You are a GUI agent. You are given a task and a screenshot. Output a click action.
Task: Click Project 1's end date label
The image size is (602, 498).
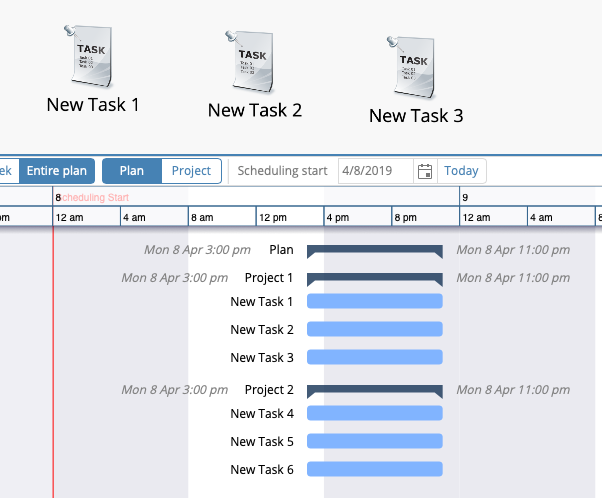coord(513,278)
